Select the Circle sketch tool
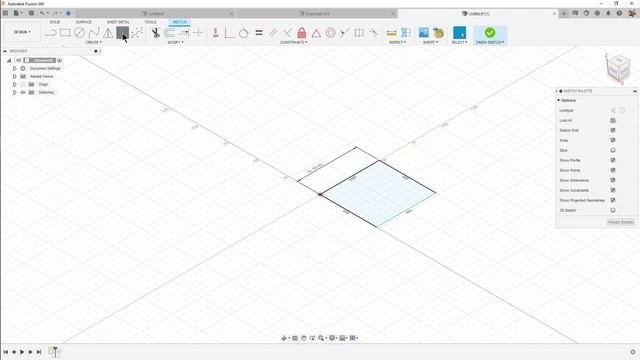 tap(80, 33)
